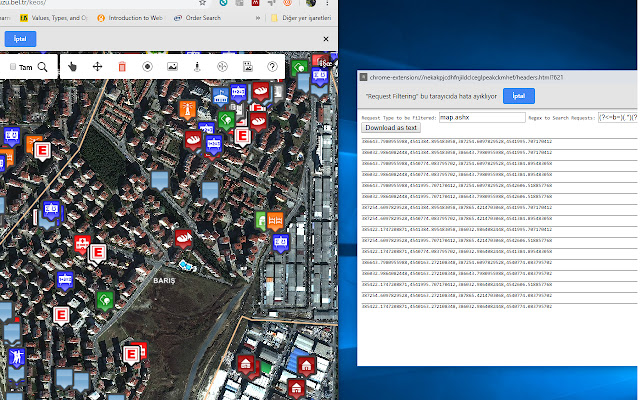Screen dimensions: 640x400
Task: Open the saved picture icon in map toolbar
Action: pos(247,66)
